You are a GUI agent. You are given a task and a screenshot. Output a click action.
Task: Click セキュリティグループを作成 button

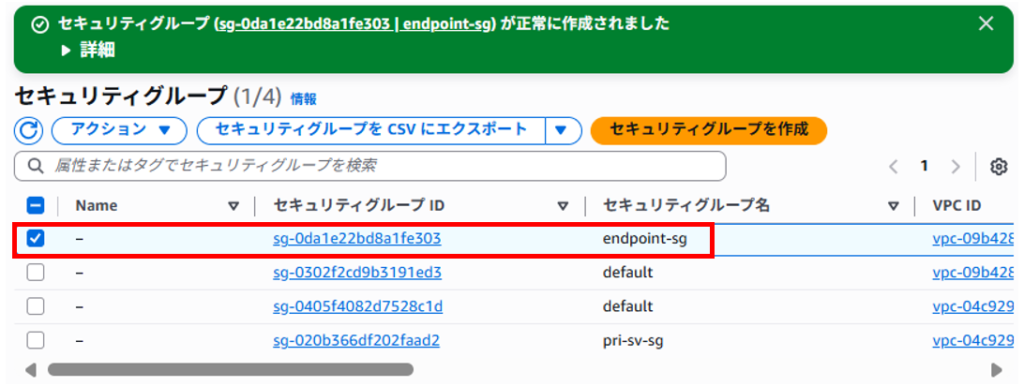(x=709, y=130)
